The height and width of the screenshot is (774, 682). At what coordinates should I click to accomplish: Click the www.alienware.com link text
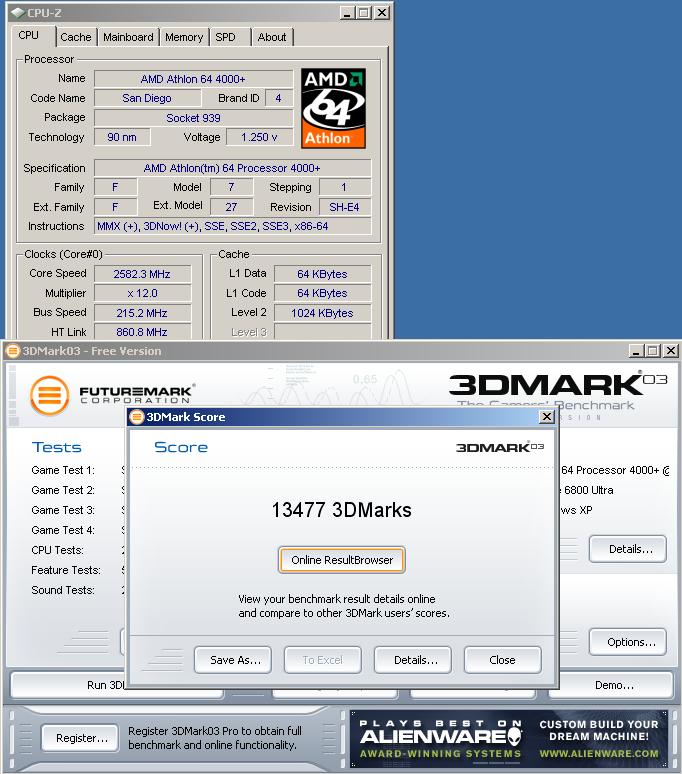click(599, 754)
